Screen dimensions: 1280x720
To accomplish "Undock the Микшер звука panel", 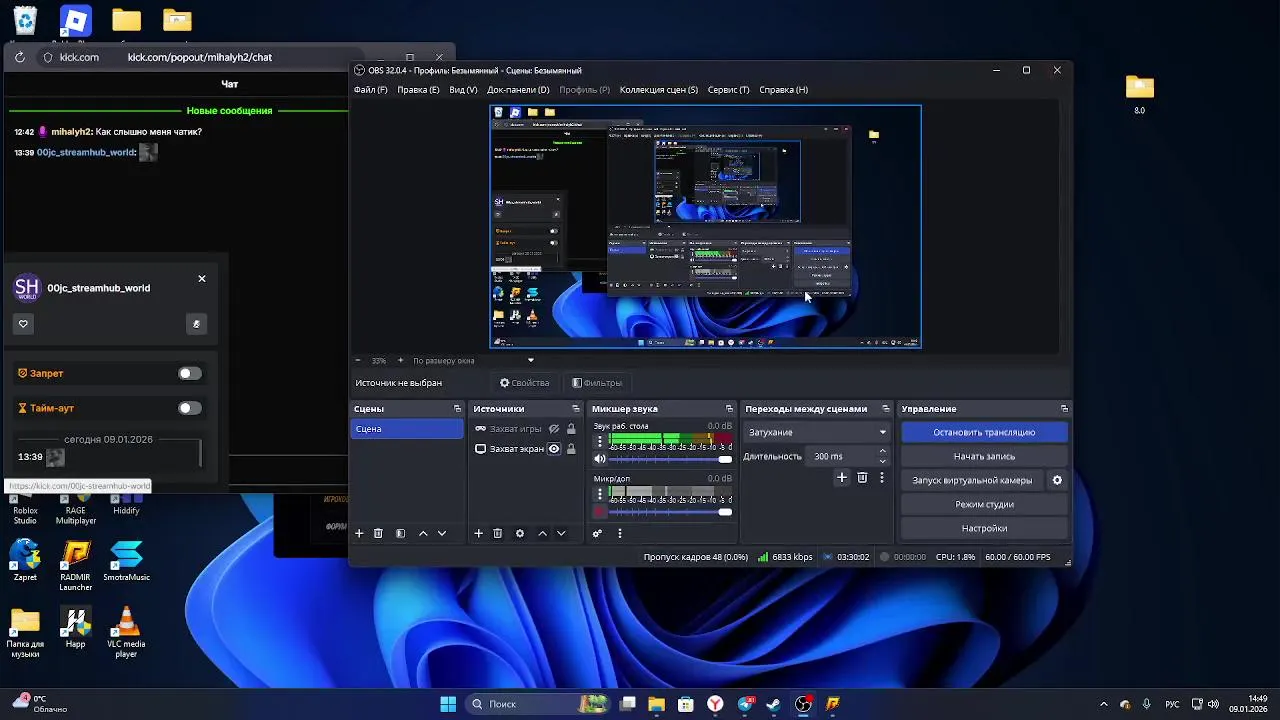I will tap(730, 409).
